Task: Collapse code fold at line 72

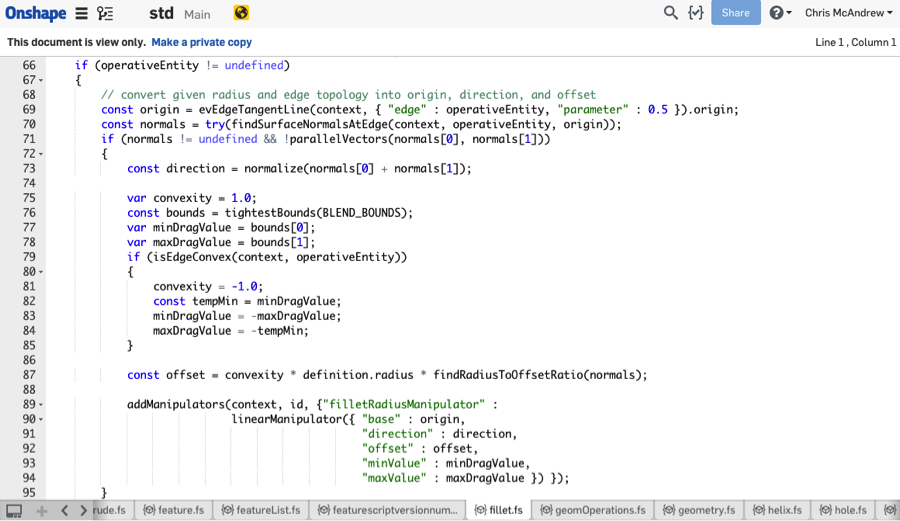Action: click(41, 154)
